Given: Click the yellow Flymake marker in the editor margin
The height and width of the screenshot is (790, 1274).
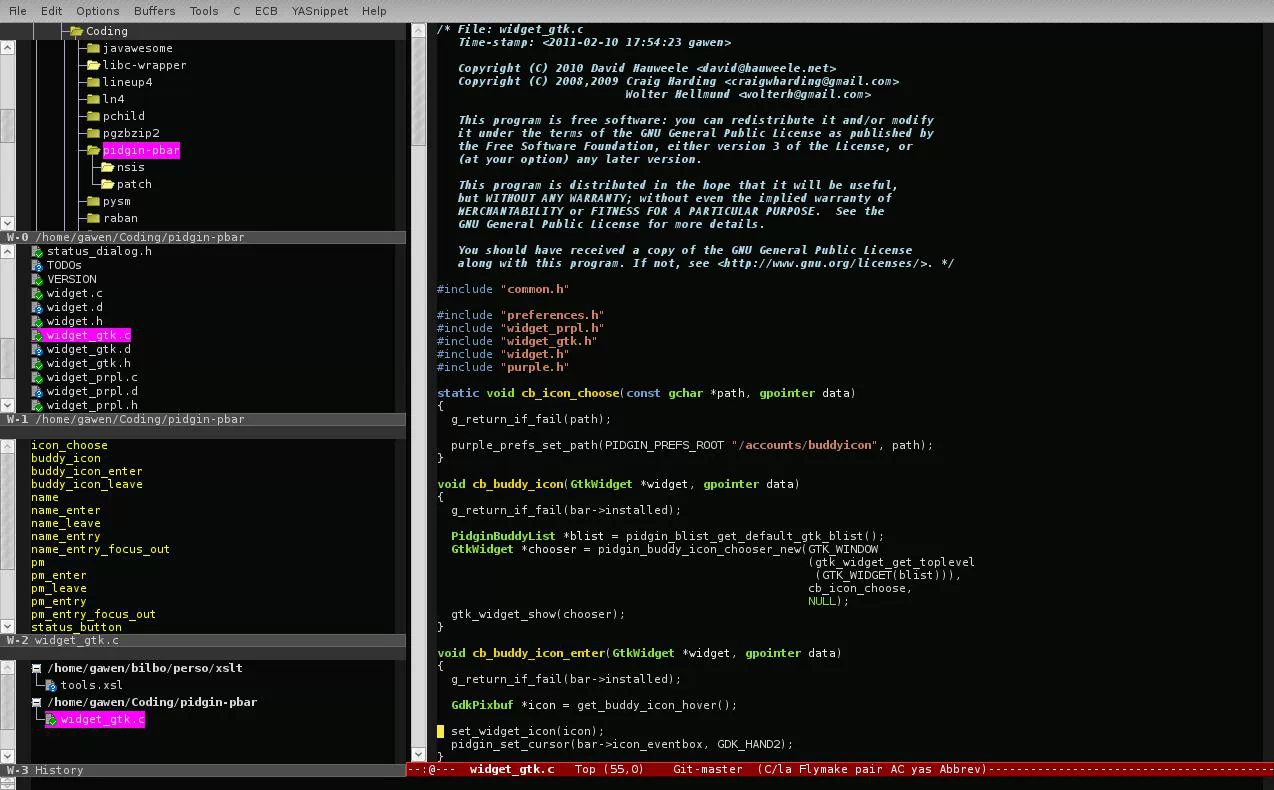Looking at the screenshot, I should tap(440, 731).
